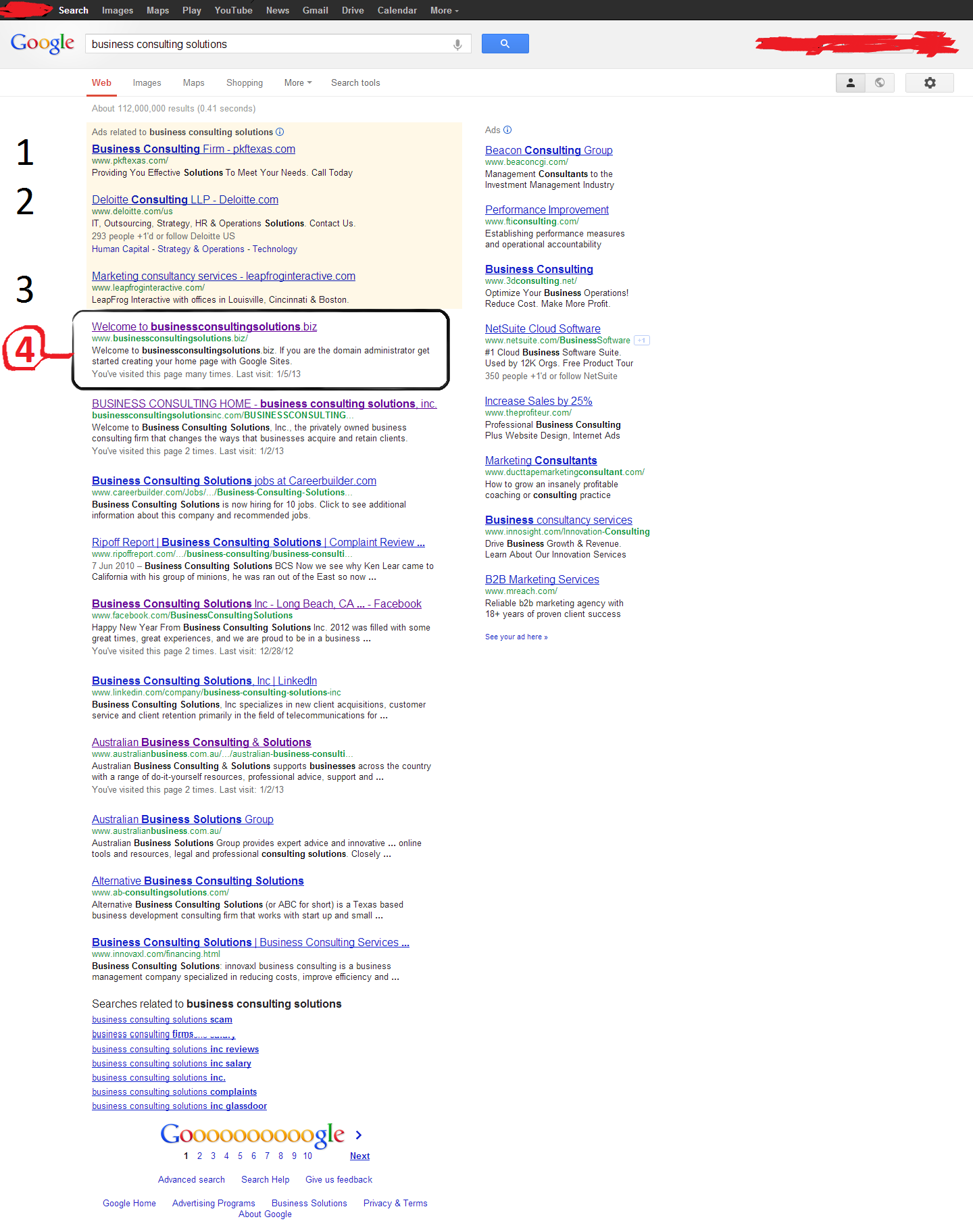Open the settings gear menu

[930, 82]
